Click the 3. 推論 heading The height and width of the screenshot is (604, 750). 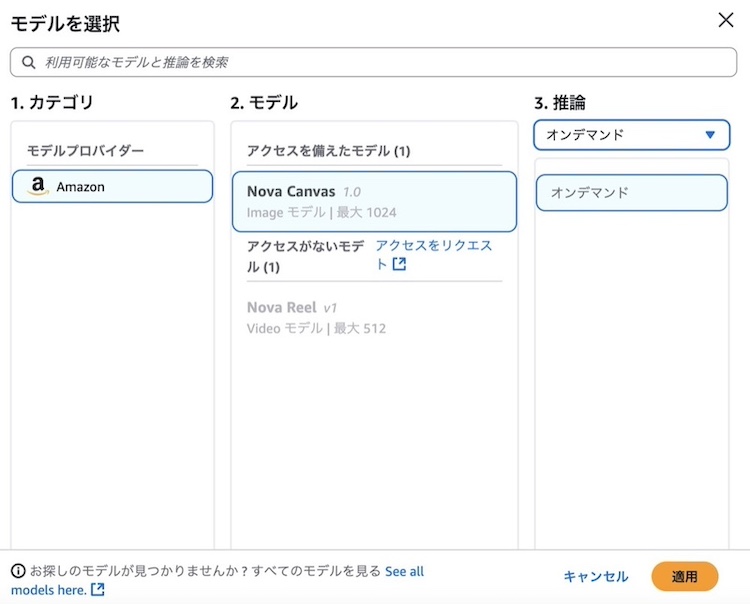click(x=560, y=103)
